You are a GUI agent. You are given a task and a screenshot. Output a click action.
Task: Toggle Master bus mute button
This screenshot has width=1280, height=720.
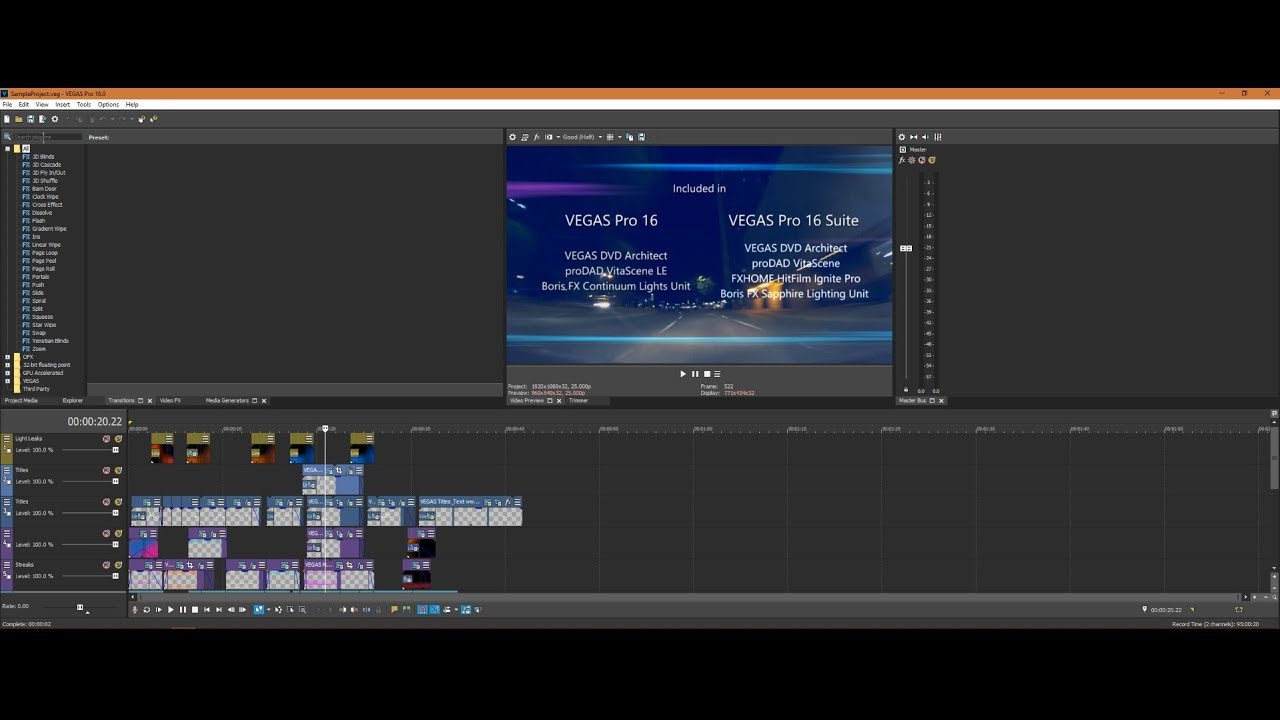pyautogui.click(x=922, y=160)
